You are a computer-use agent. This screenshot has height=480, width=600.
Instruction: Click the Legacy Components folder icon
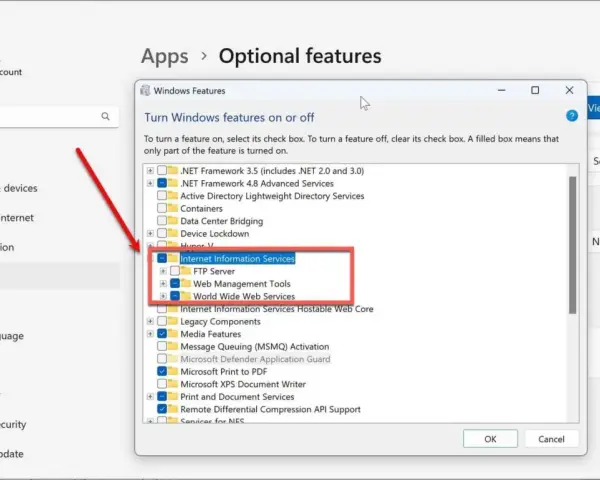[173, 321]
